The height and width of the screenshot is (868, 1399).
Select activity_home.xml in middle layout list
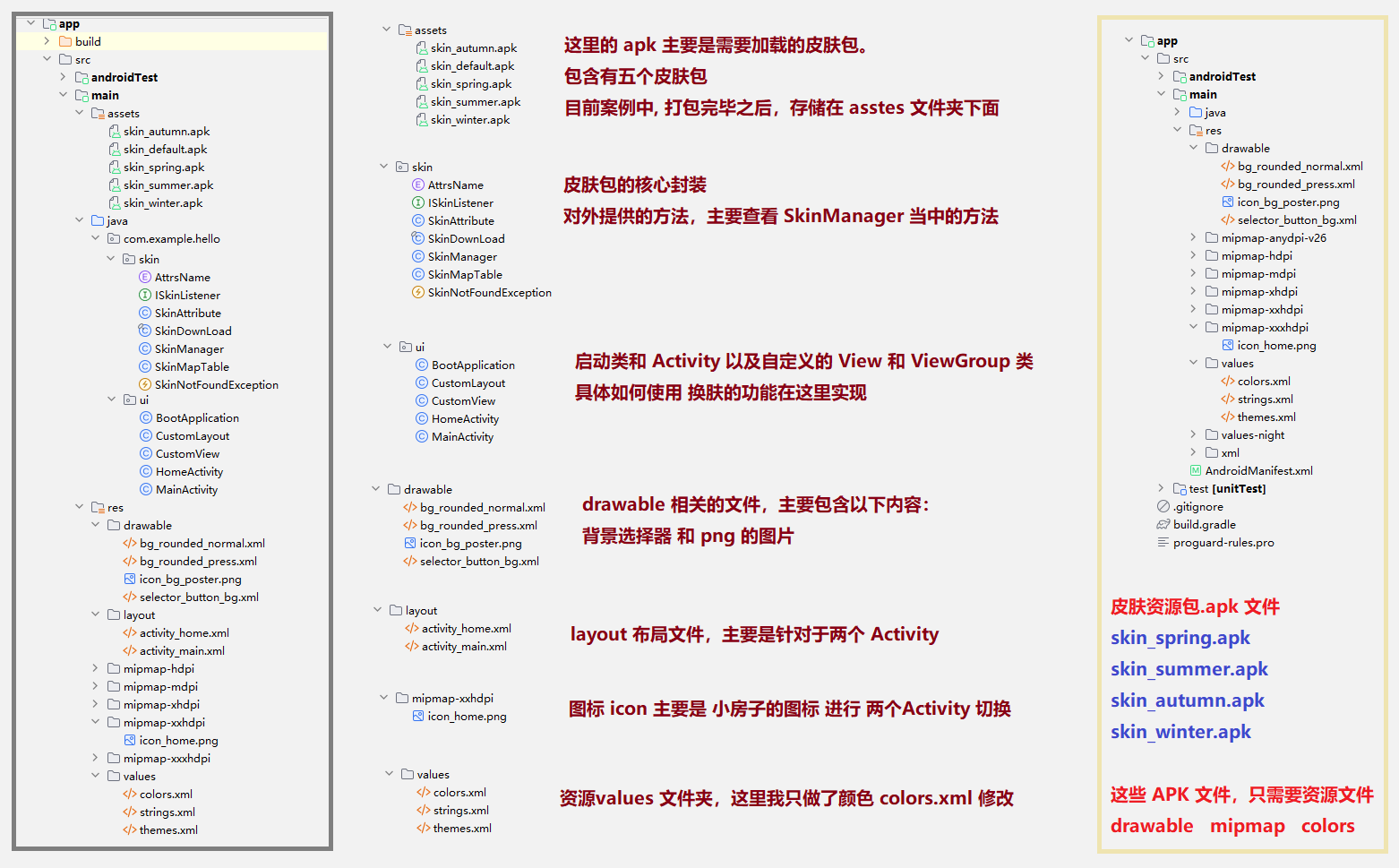pyautogui.click(x=467, y=628)
